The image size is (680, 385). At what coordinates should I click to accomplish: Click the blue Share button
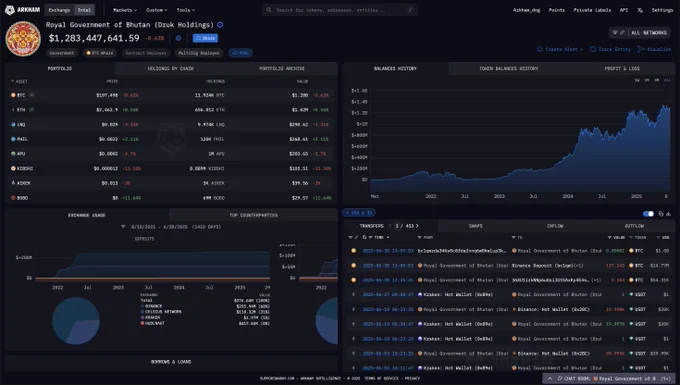coord(205,38)
